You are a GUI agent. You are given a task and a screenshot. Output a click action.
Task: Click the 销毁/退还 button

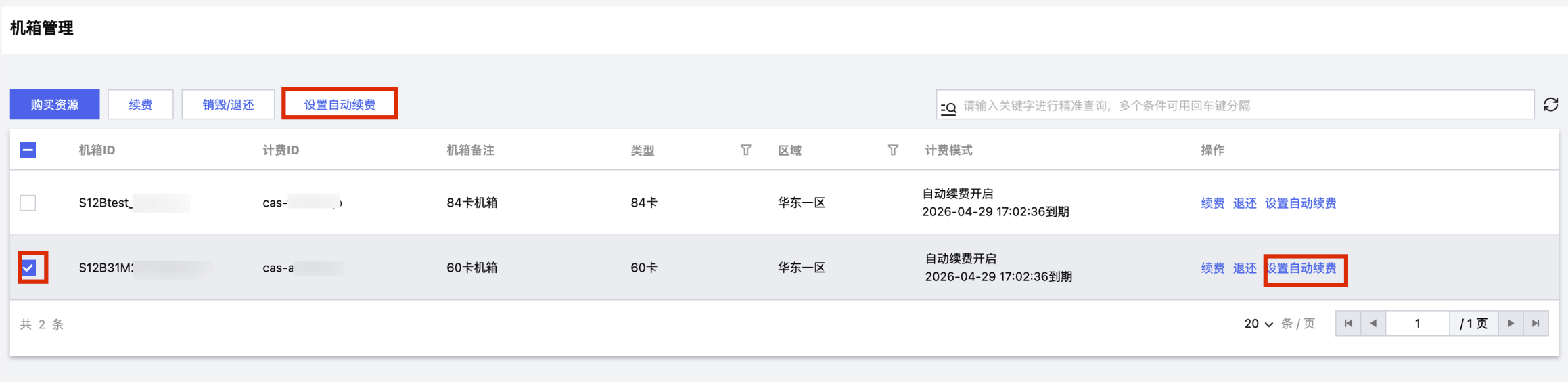pos(229,104)
